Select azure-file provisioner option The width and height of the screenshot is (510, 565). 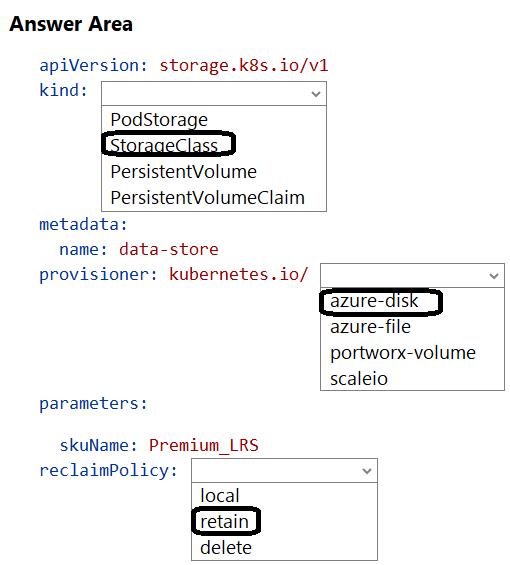[x=370, y=327]
